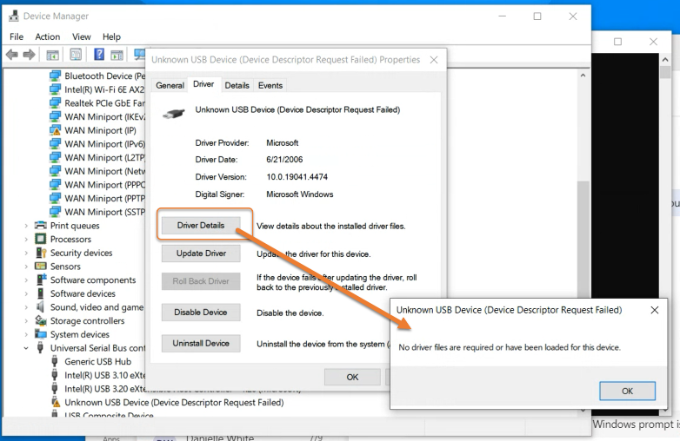The image size is (680, 441).
Task: Switch to the Details tab
Action: (x=237, y=86)
